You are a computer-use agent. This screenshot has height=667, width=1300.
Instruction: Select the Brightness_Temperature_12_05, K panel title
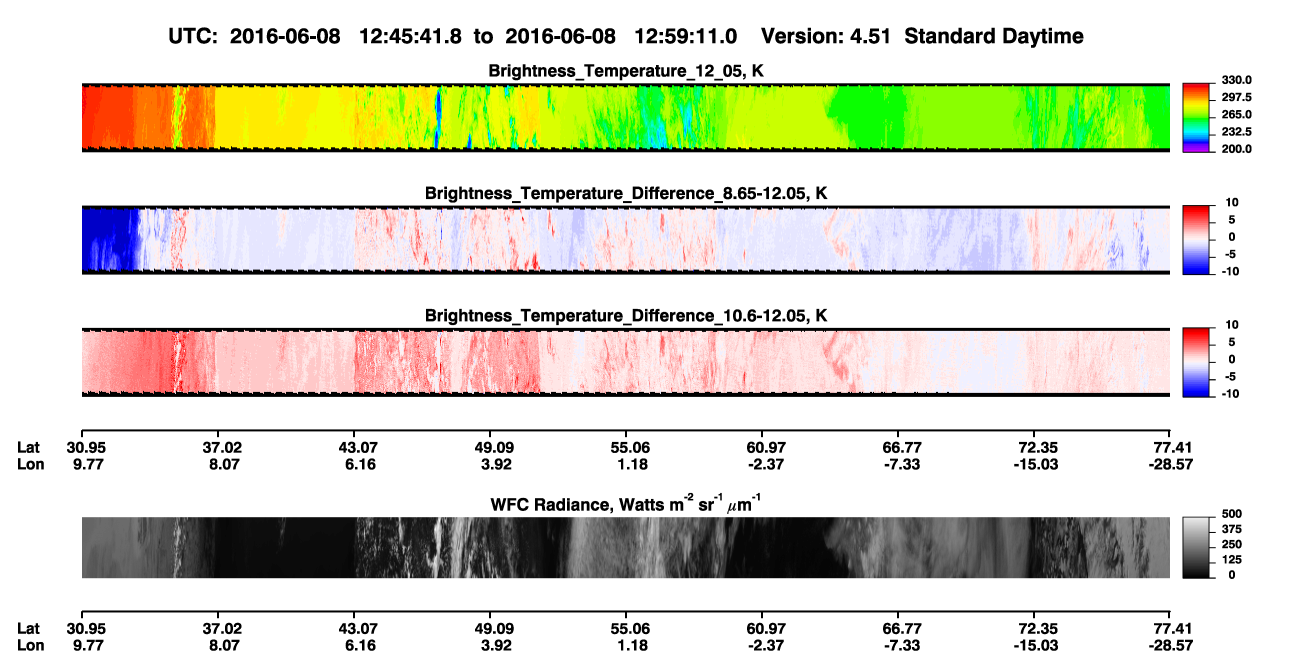pyautogui.click(x=626, y=71)
